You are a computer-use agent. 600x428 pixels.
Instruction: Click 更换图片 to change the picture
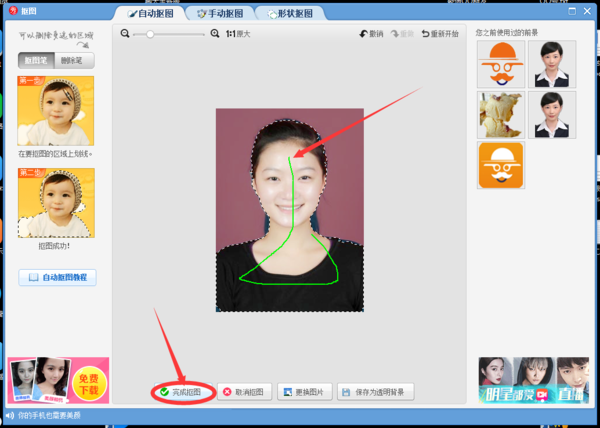[x=305, y=392]
